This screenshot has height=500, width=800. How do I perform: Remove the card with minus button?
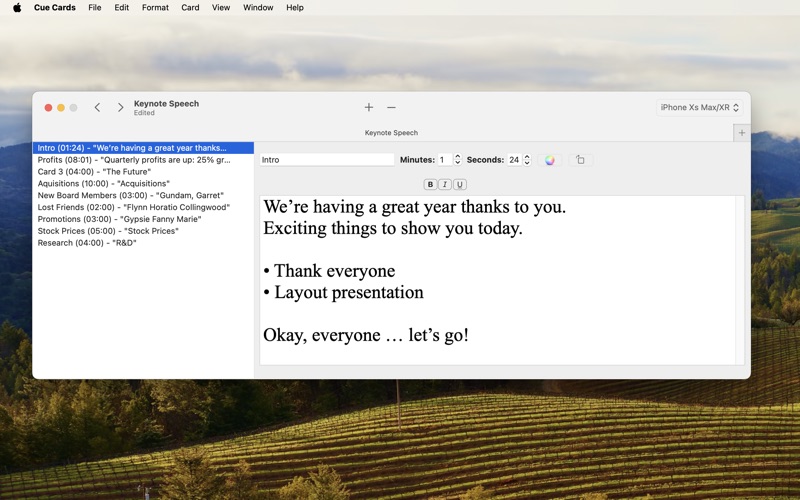pyautogui.click(x=391, y=107)
